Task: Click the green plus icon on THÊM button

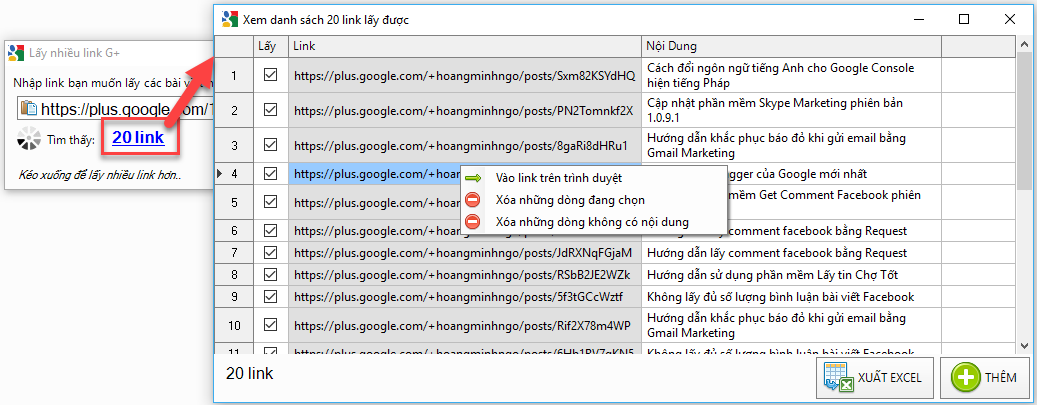Action: point(966,378)
